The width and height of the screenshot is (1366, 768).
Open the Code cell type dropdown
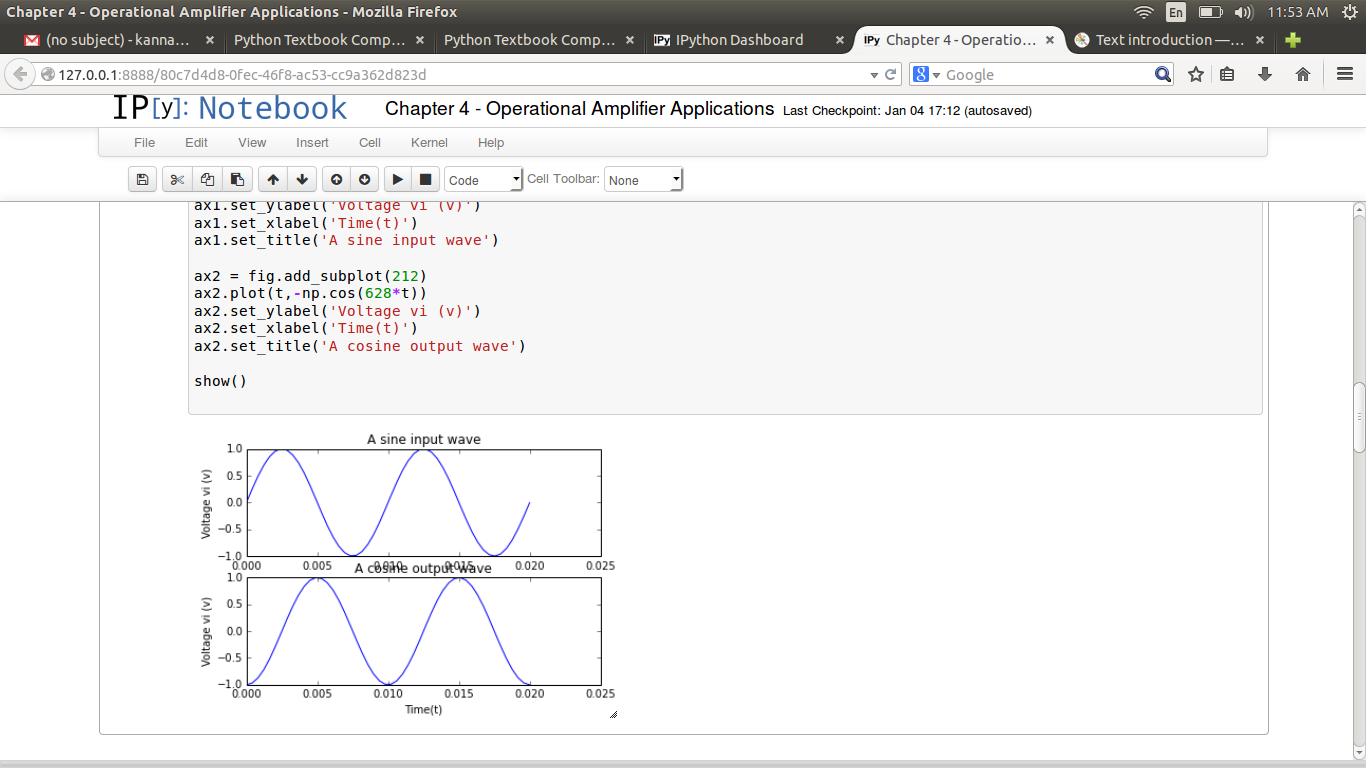pos(483,180)
